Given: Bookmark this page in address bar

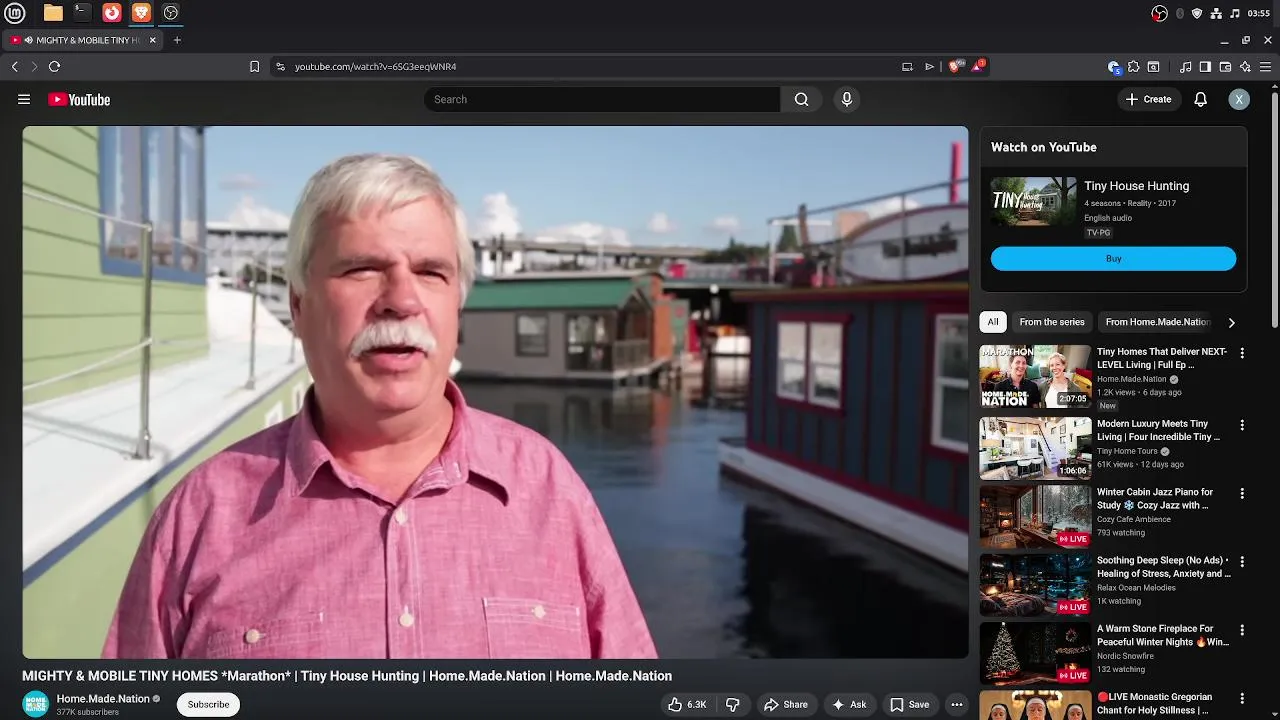Looking at the screenshot, I should pyautogui.click(x=254, y=66).
